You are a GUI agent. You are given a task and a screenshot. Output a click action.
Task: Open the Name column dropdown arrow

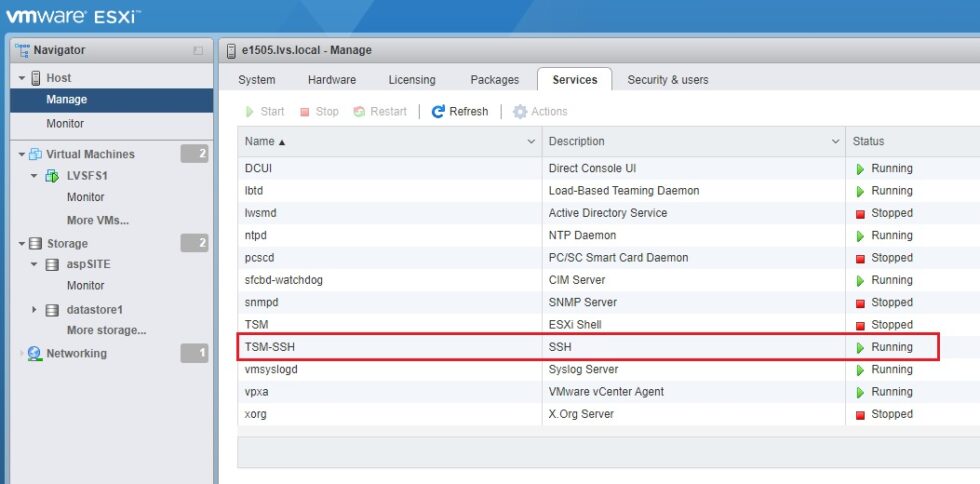click(x=531, y=142)
